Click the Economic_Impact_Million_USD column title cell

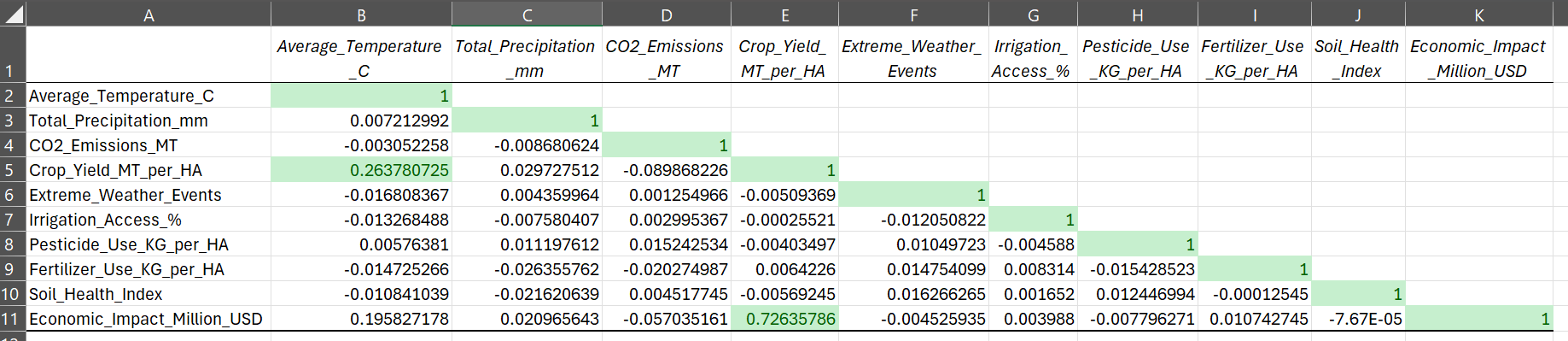pyautogui.click(x=1479, y=55)
